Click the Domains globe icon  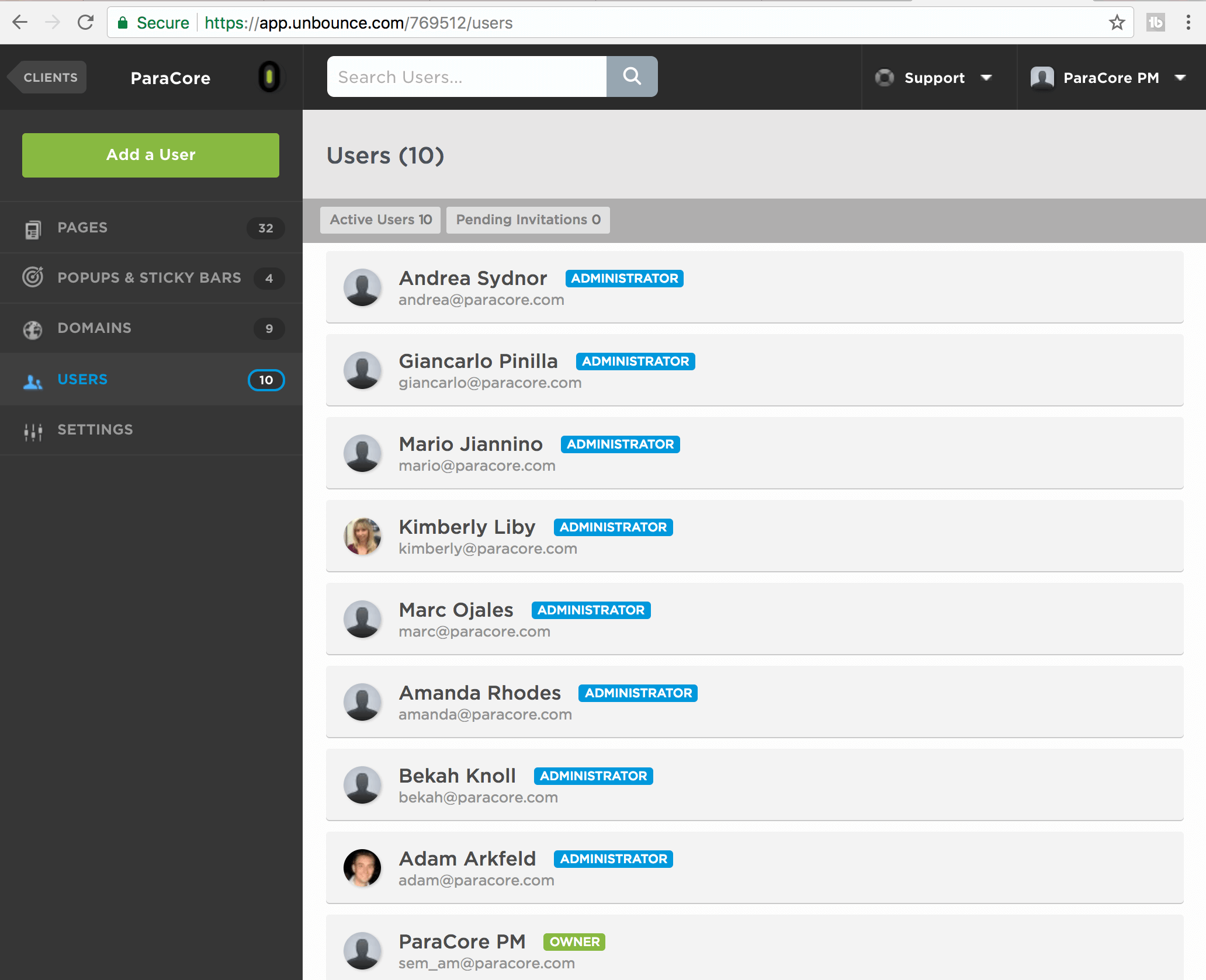click(33, 329)
